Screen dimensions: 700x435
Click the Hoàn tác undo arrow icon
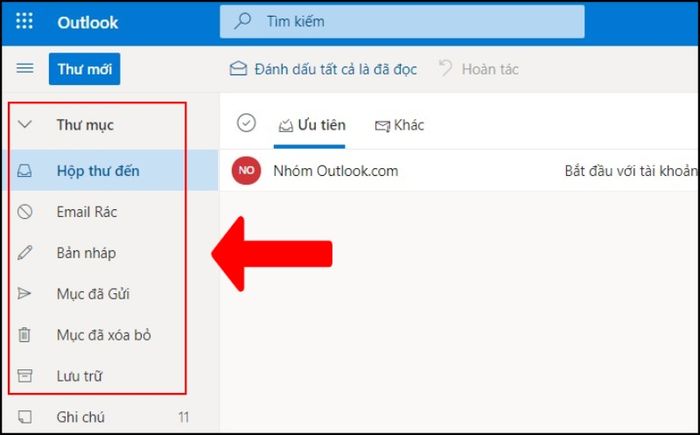coord(445,68)
